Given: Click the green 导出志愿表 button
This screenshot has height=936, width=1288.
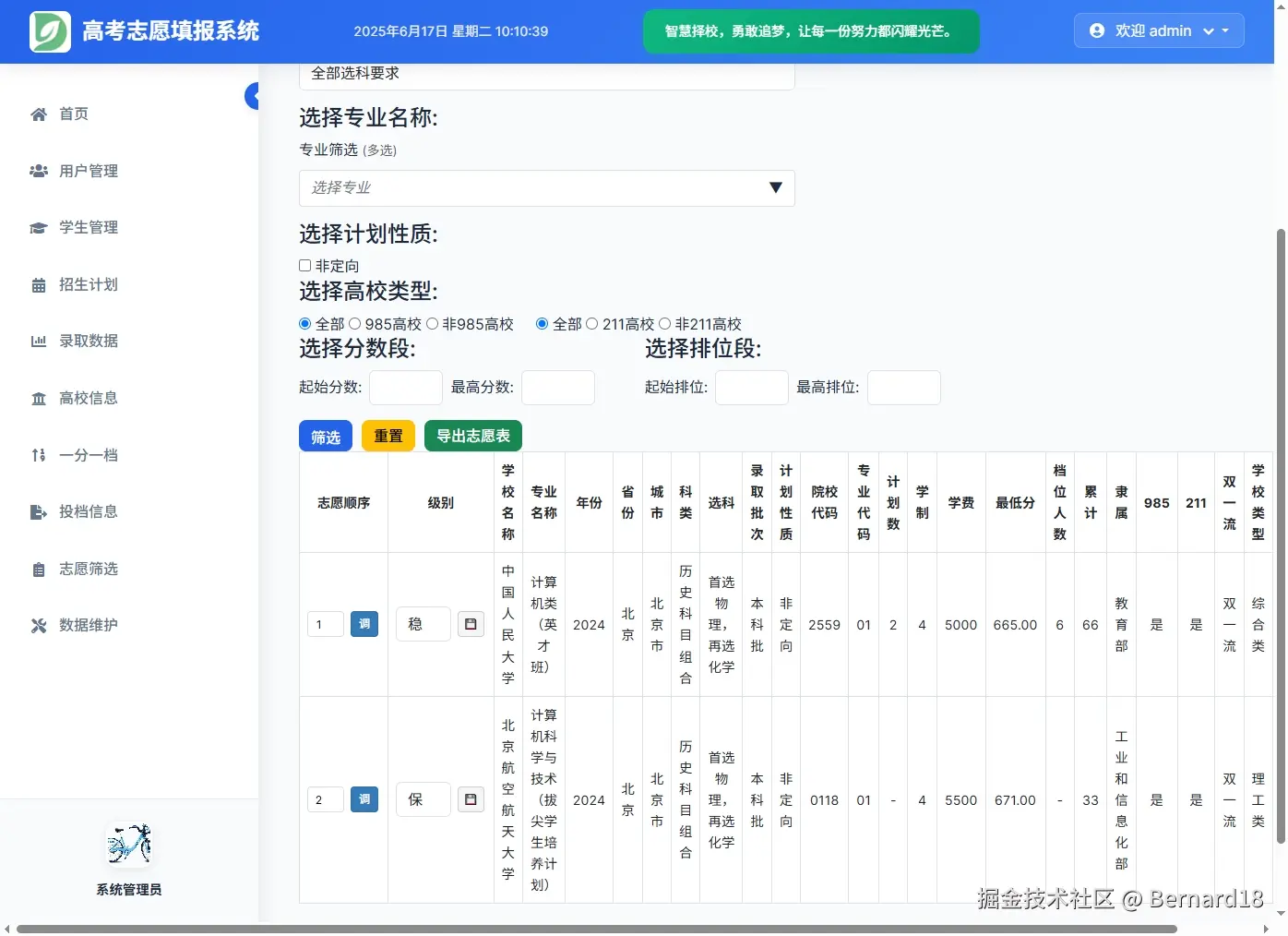Looking at the screenshot, I should (473, 436).
